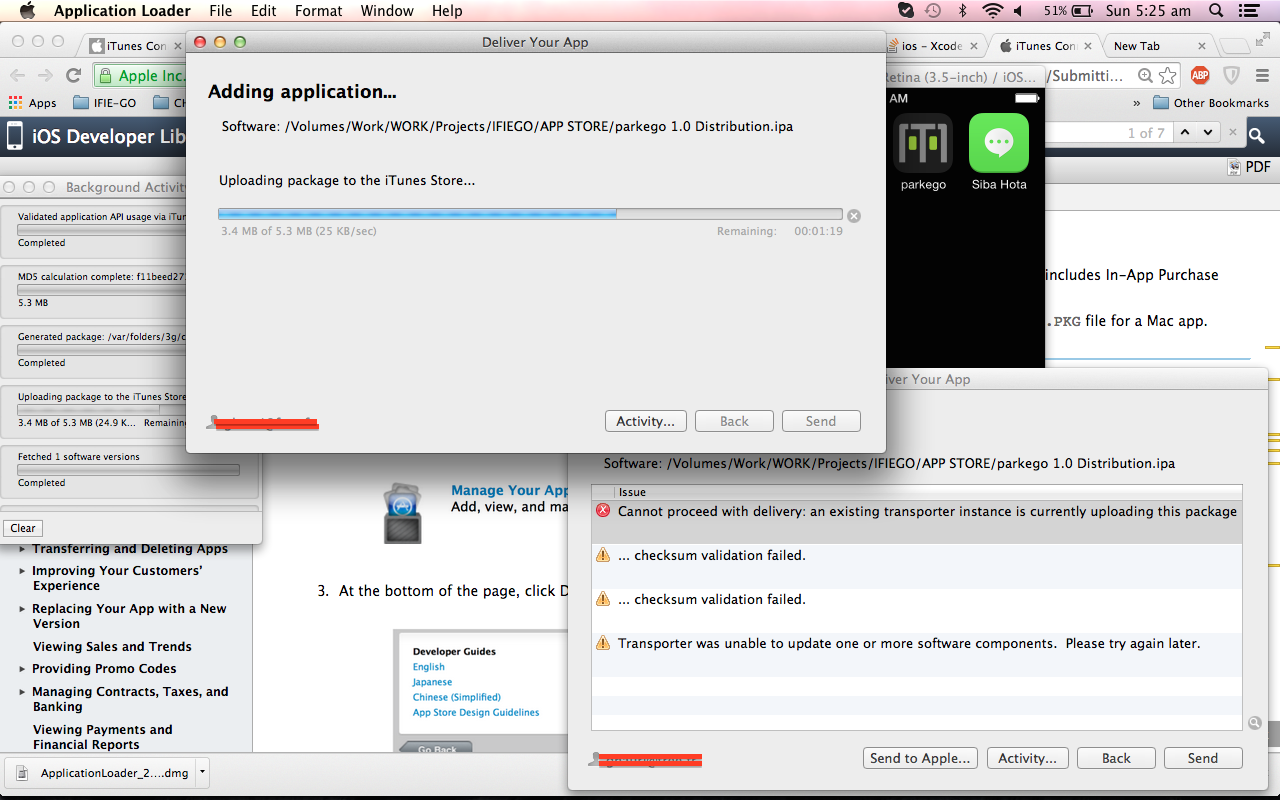The width and height of the screenshot is (1280, 800).
Task: Click the magnifier icon beside the issue list
Action: point(1254,722)
